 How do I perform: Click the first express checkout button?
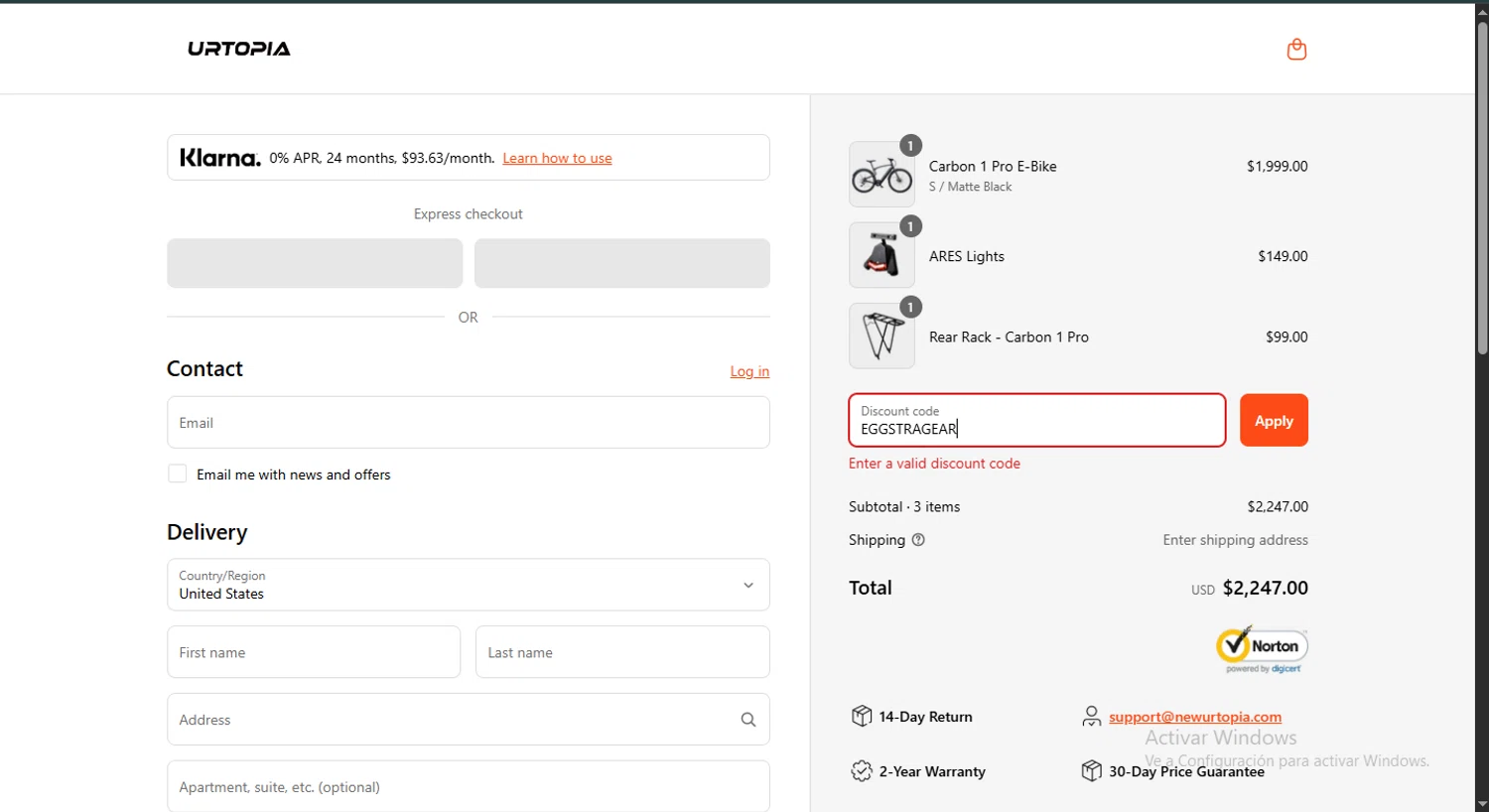315,263
